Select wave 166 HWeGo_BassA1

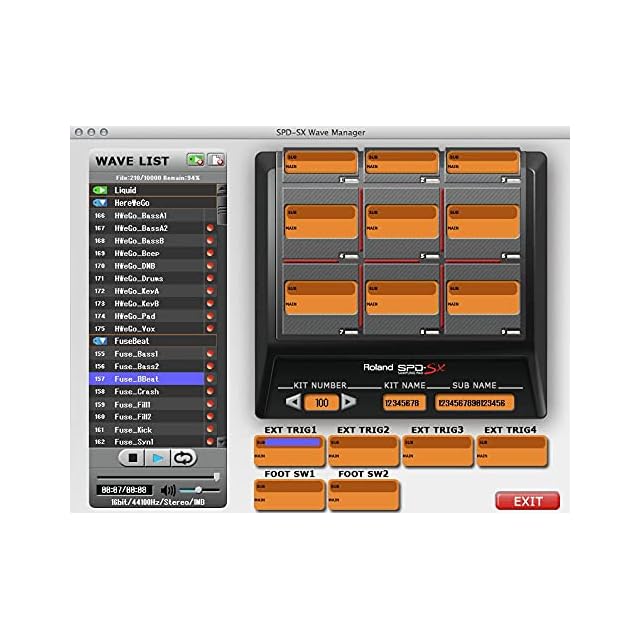click(x=147, y=216)
